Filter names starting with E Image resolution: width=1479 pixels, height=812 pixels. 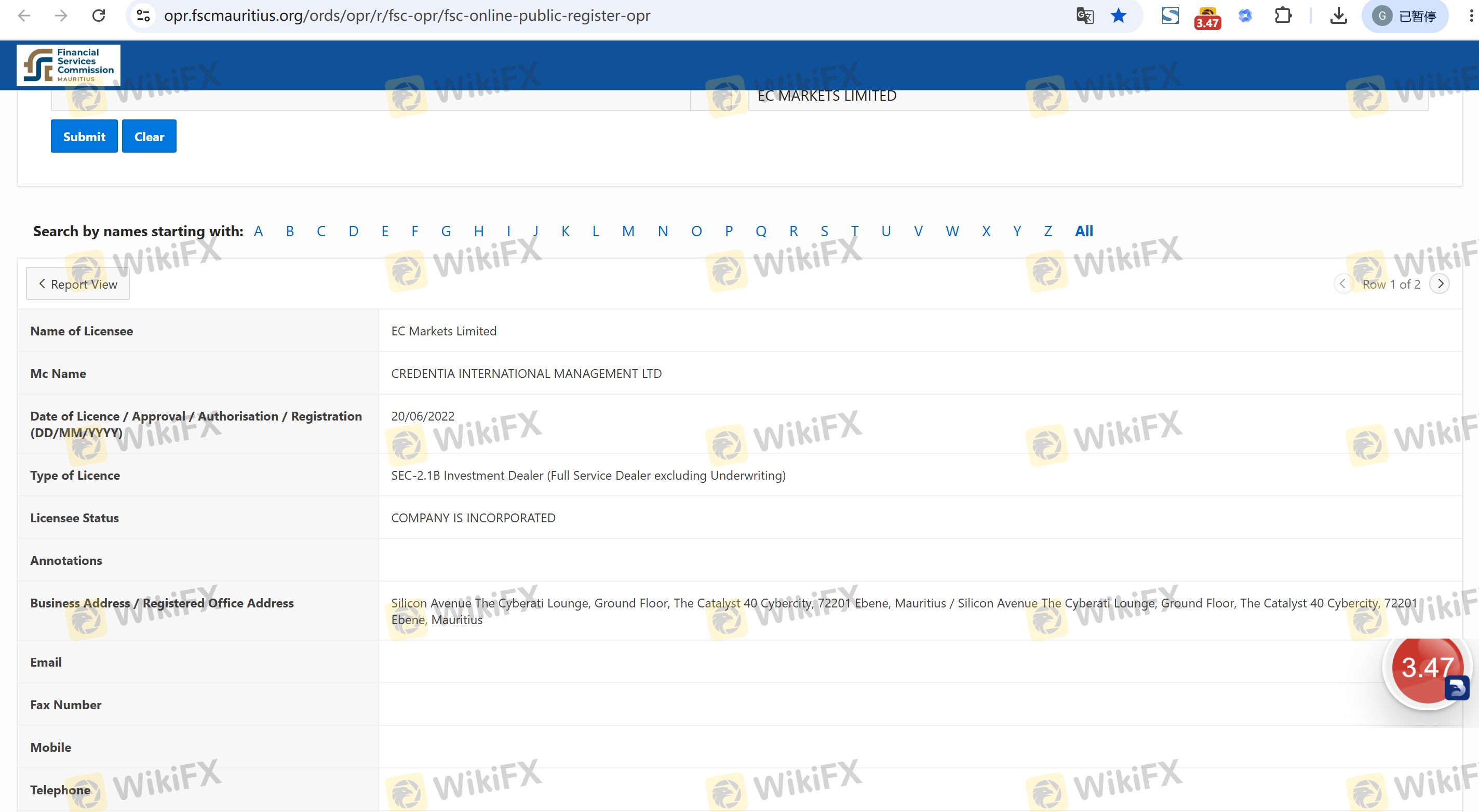click(385, 231)
